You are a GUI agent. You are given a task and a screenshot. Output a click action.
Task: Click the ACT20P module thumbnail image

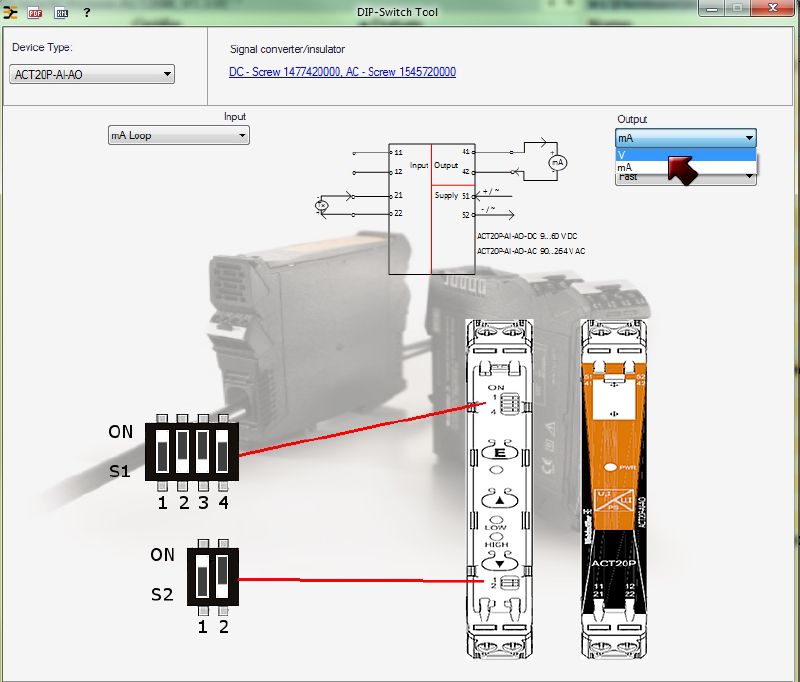pyautogui.click(x=612, y=490)
